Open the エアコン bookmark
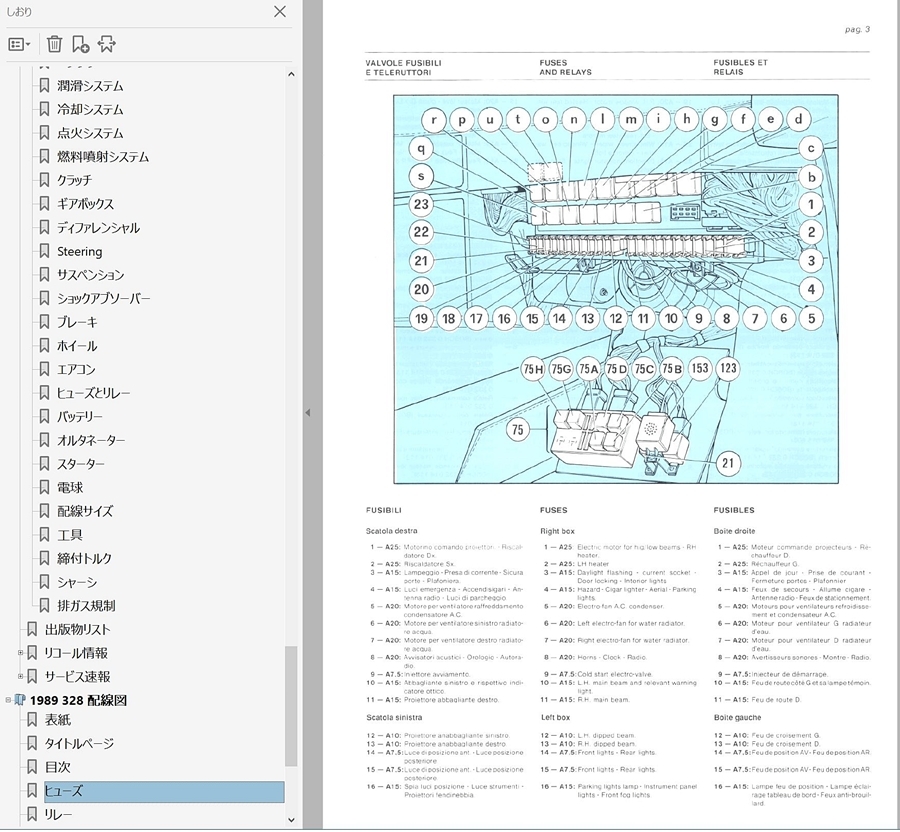Screen dimensions: 900x832 tap(76, 370)
